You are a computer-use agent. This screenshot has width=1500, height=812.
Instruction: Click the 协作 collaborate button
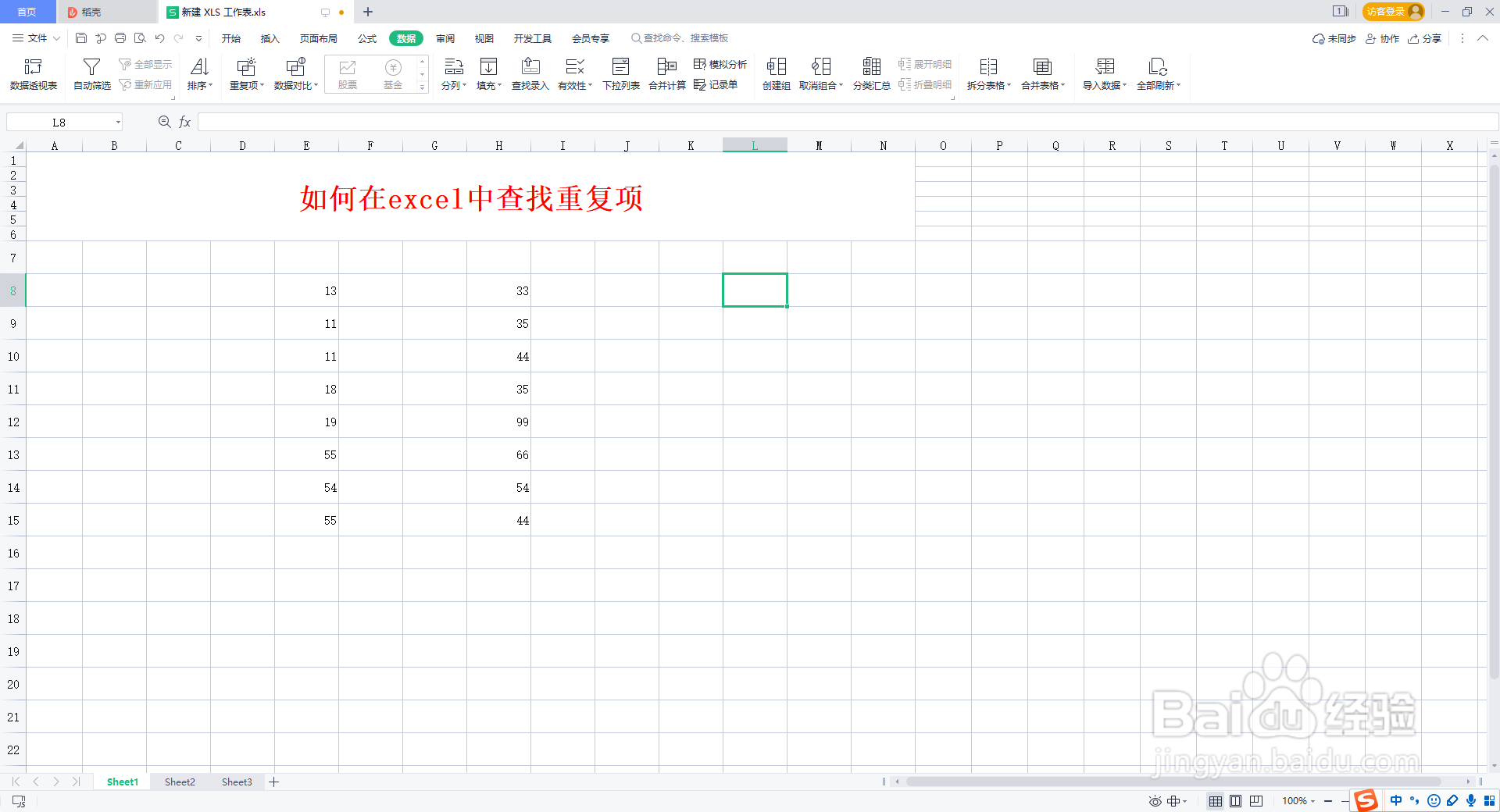[x=1382, y=38]
